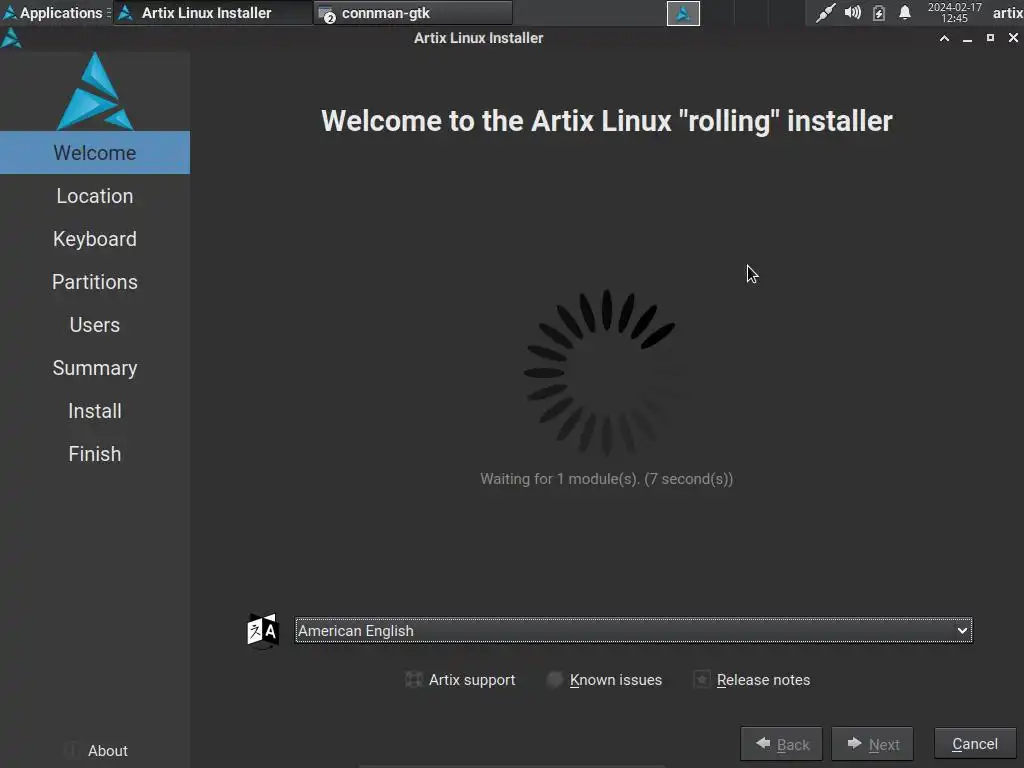Select the Summary step in sidebar
This screenshot has height=768, width=1024.
coord(95,368)
